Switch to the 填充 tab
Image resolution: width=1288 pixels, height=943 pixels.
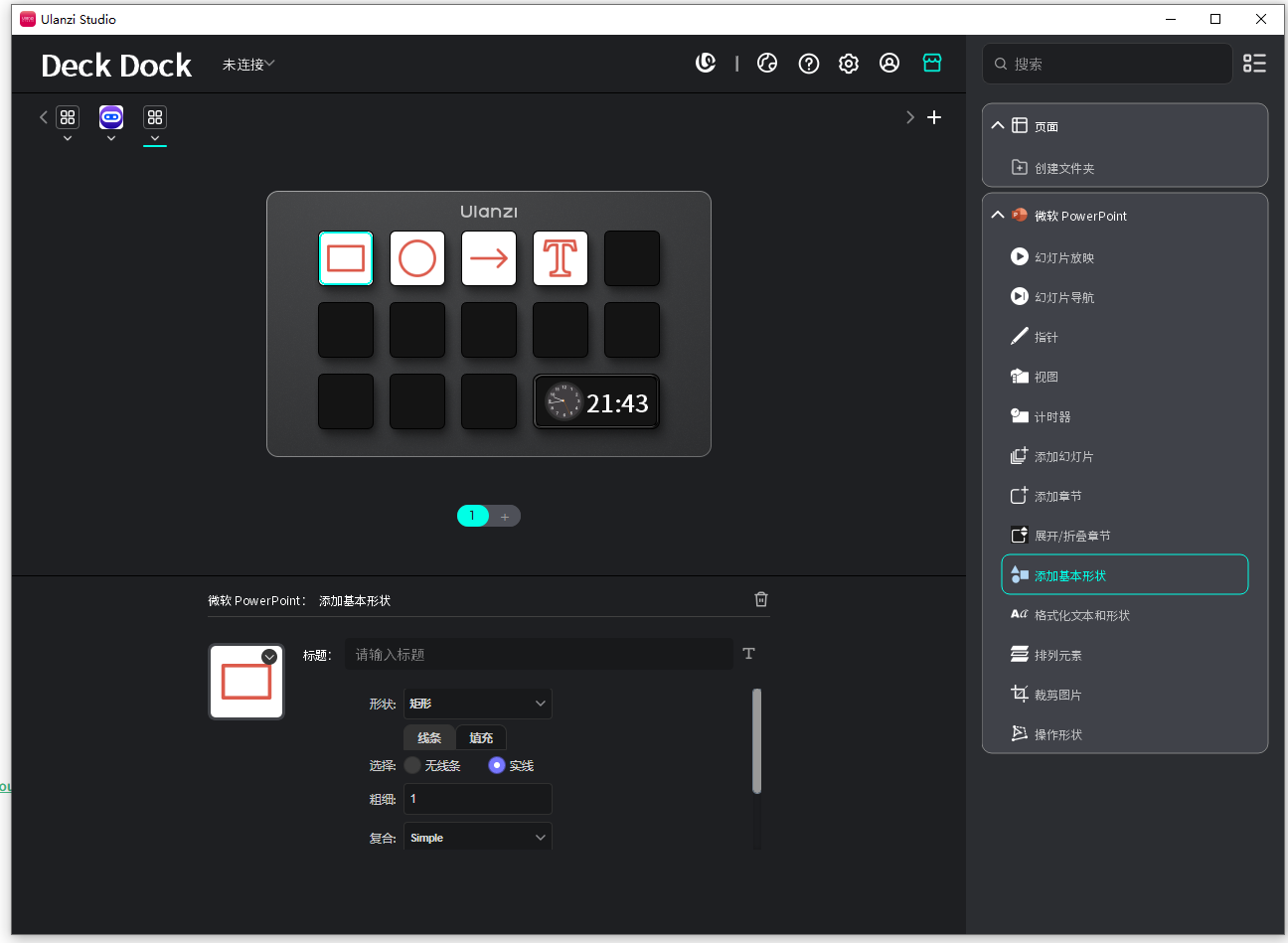click(x=481, y=737)
